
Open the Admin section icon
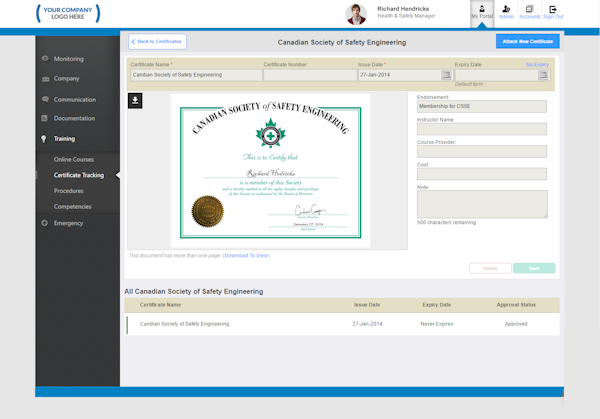coord(506,12)
